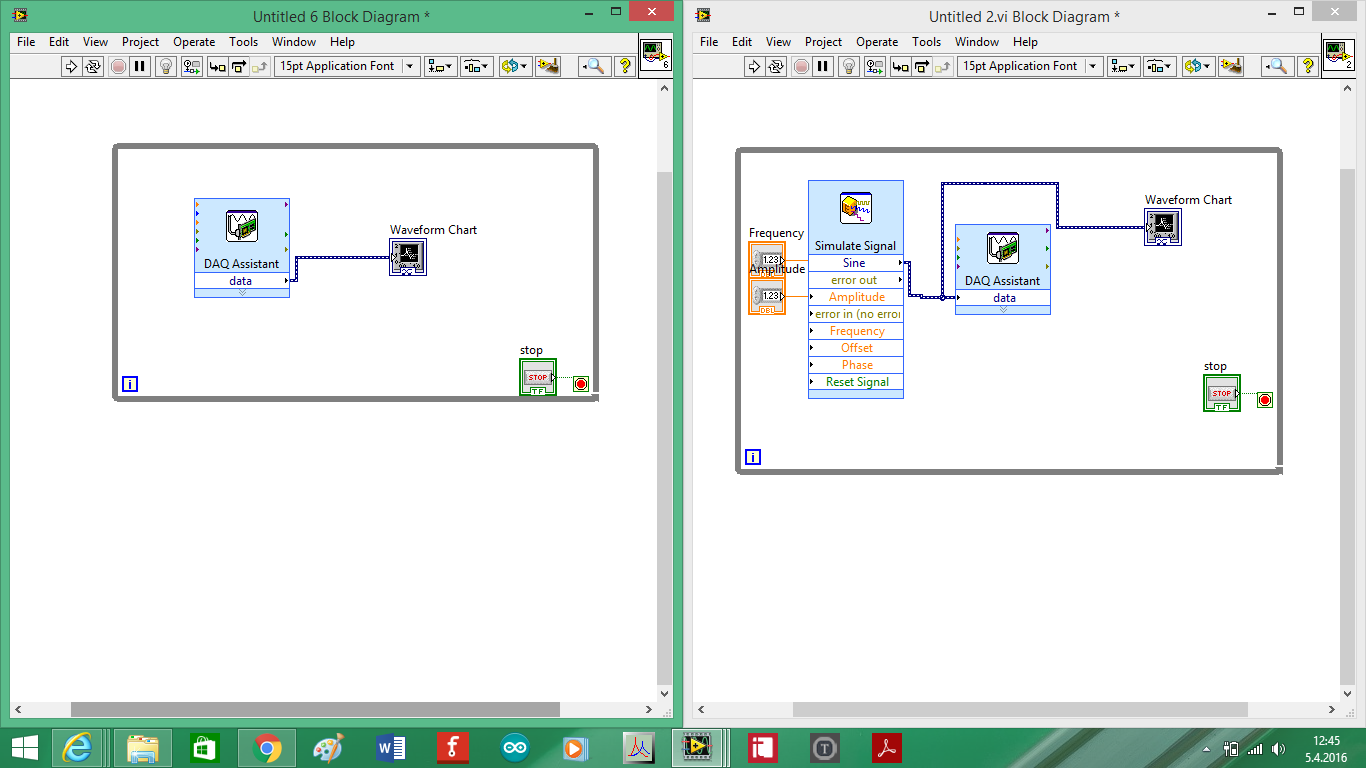1366x768 pixels.
Task: Click the loop iteration terminal in Untitled 6
Action: [130, 384]
